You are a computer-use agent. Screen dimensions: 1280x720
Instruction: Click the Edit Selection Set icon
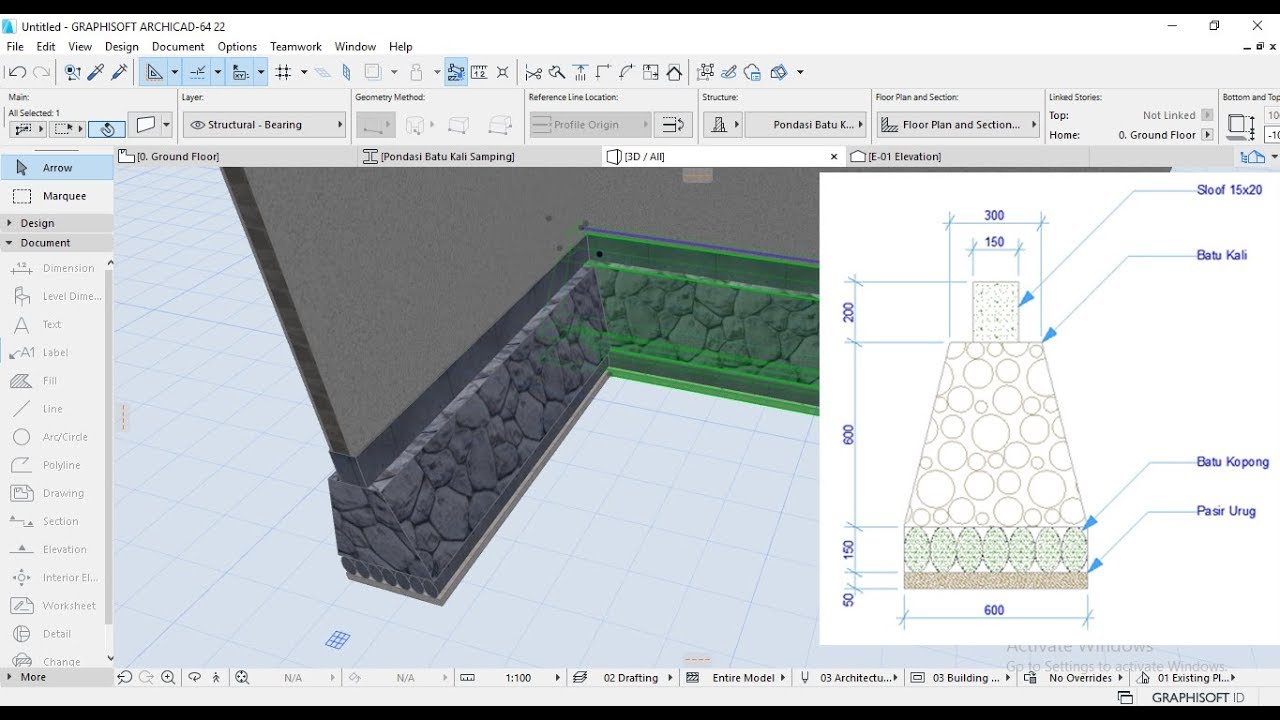click(706, 72)
